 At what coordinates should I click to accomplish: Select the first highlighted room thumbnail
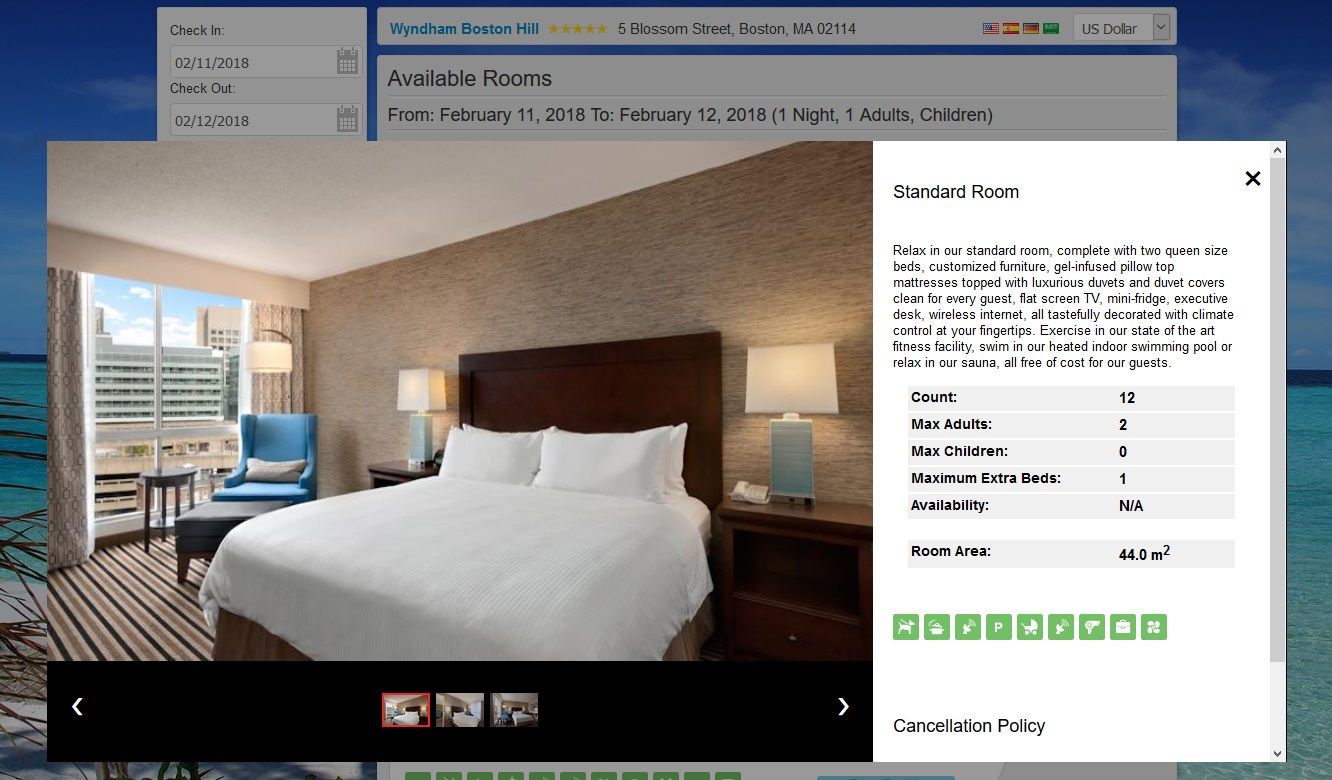406,710
